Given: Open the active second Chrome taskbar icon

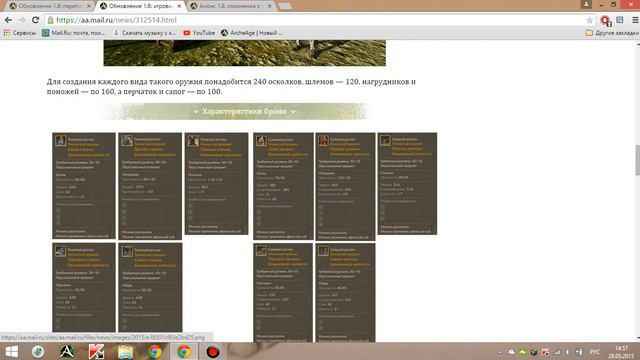Looking at the screenshot, I should [x=184, y=351].
